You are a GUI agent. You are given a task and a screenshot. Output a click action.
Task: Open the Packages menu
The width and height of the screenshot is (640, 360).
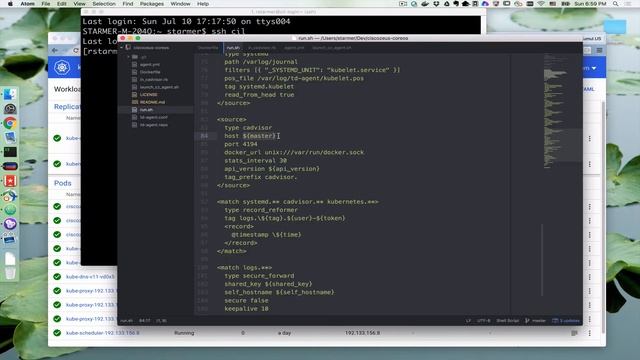tap(151, 4)
